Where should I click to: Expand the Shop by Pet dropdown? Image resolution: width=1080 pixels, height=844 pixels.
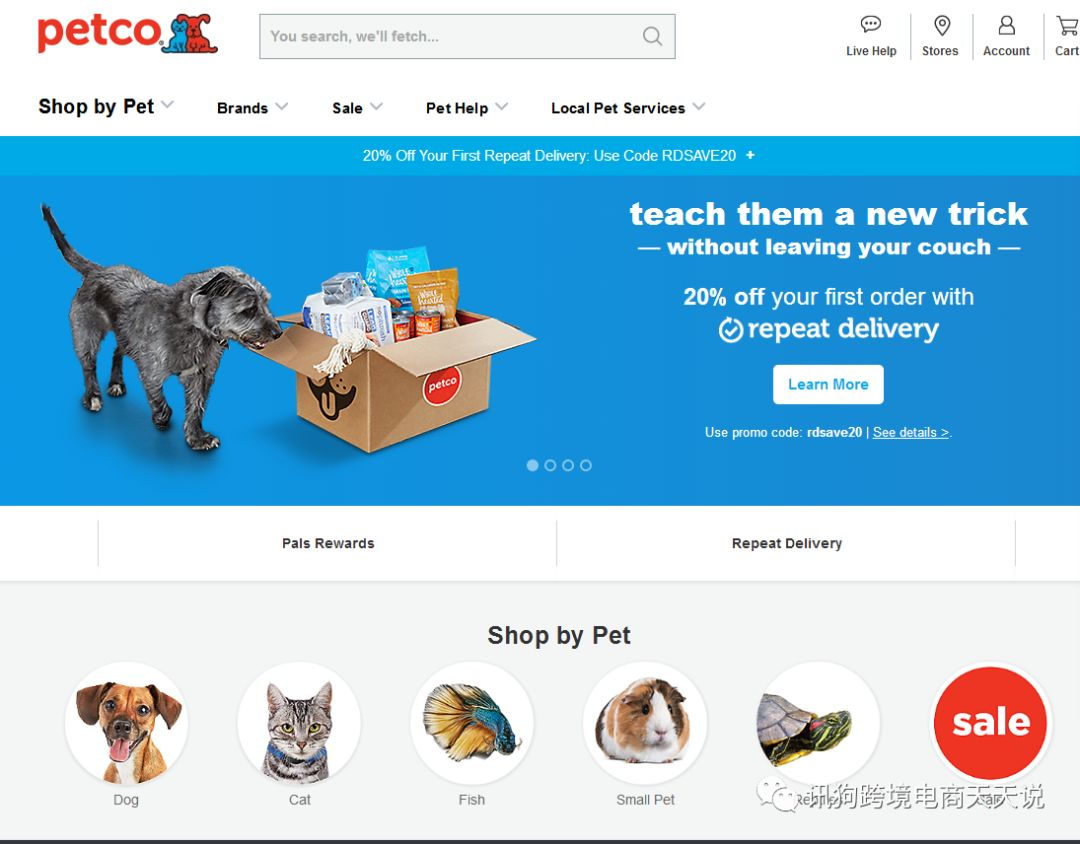[x=106, y=106]
